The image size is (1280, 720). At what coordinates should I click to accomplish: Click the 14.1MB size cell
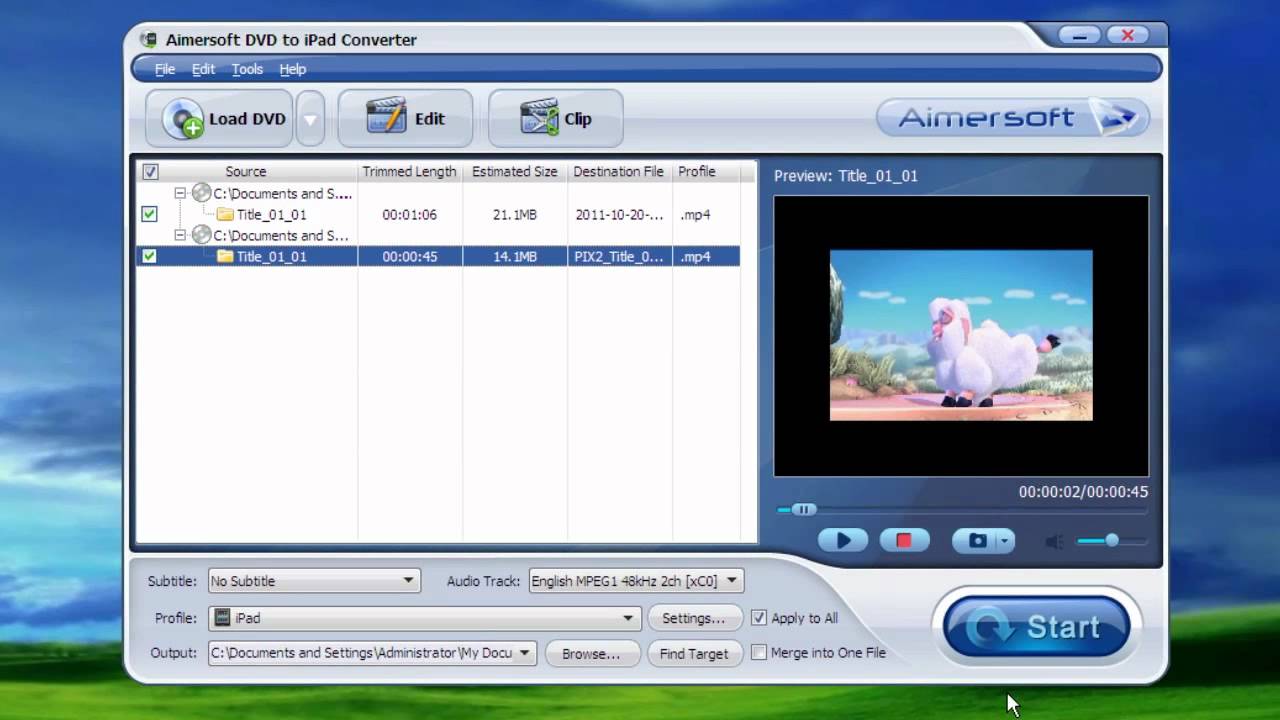click(x=514, y=256)
